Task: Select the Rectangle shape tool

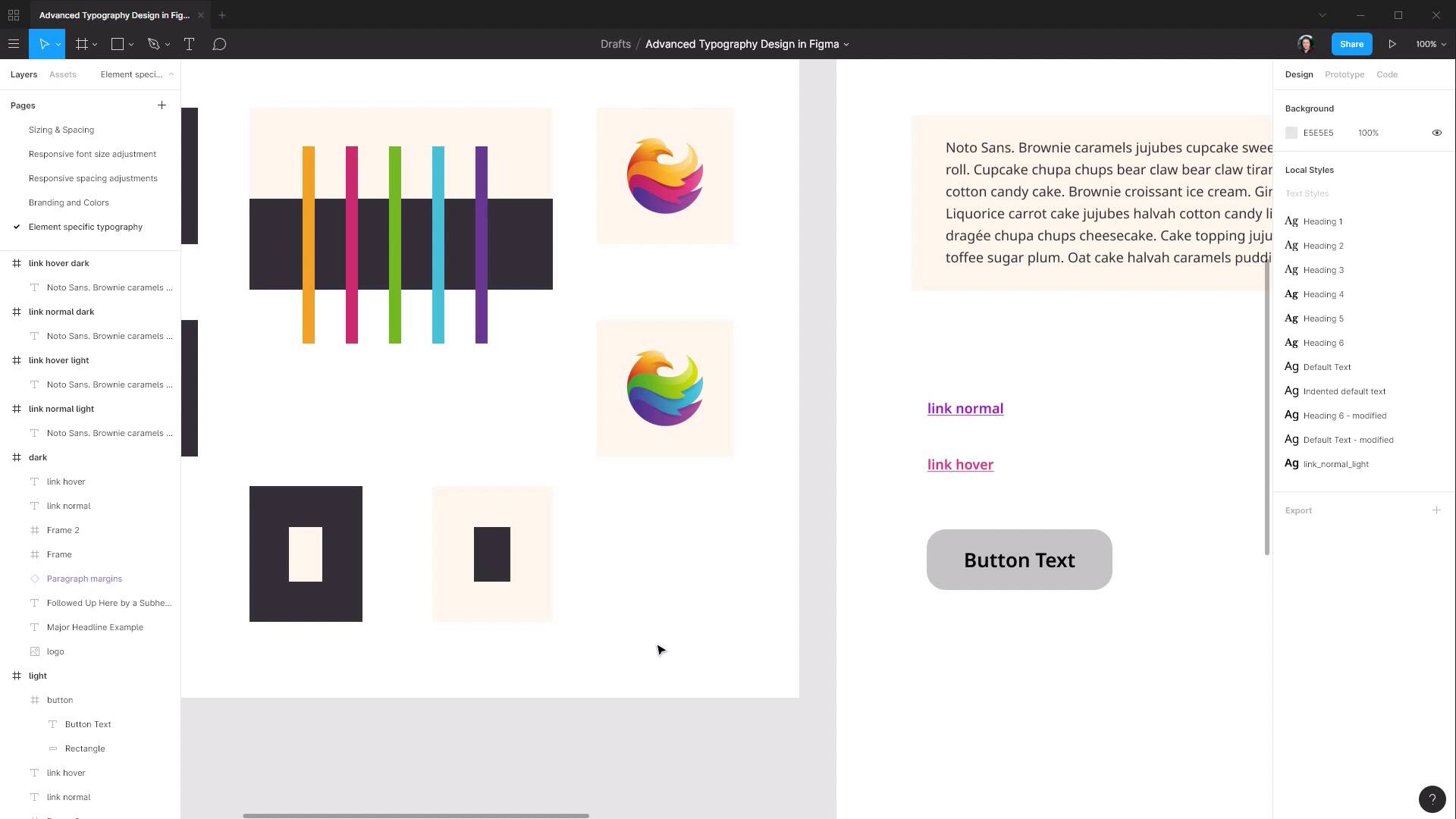Action: (x=117, y=44)
